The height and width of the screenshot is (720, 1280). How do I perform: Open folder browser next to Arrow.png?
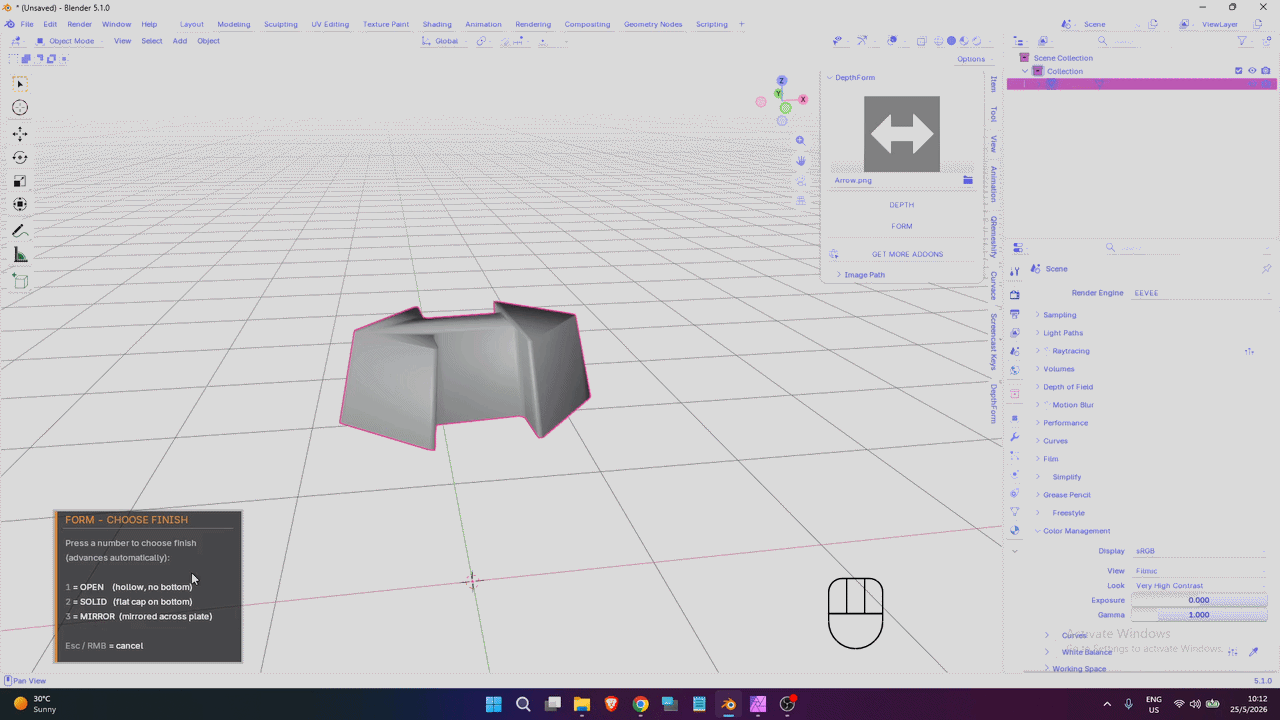tap(968, 181)
